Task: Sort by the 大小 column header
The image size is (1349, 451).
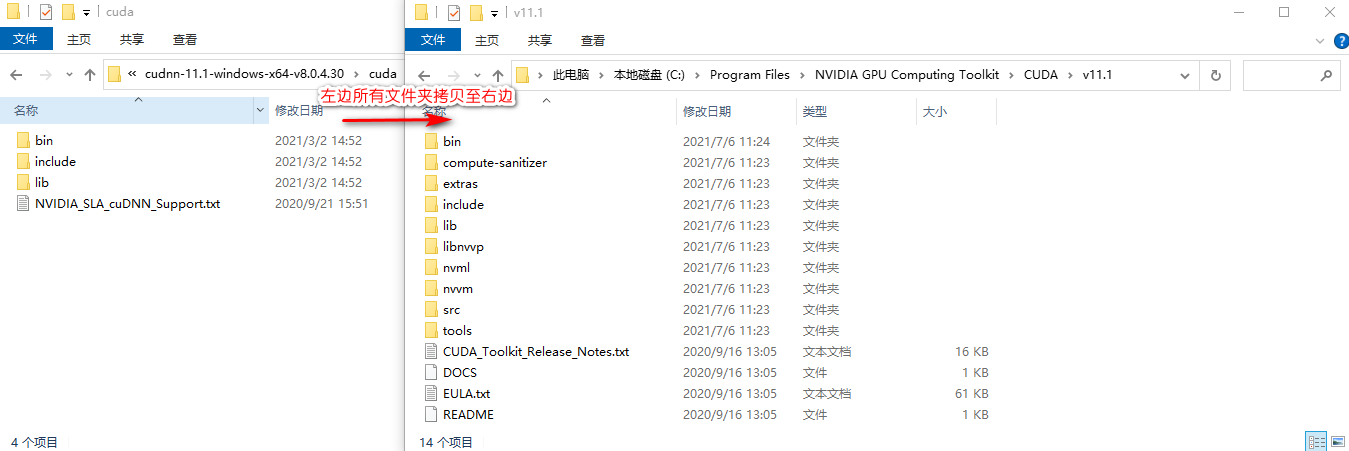Action: (x=935, y=112)
